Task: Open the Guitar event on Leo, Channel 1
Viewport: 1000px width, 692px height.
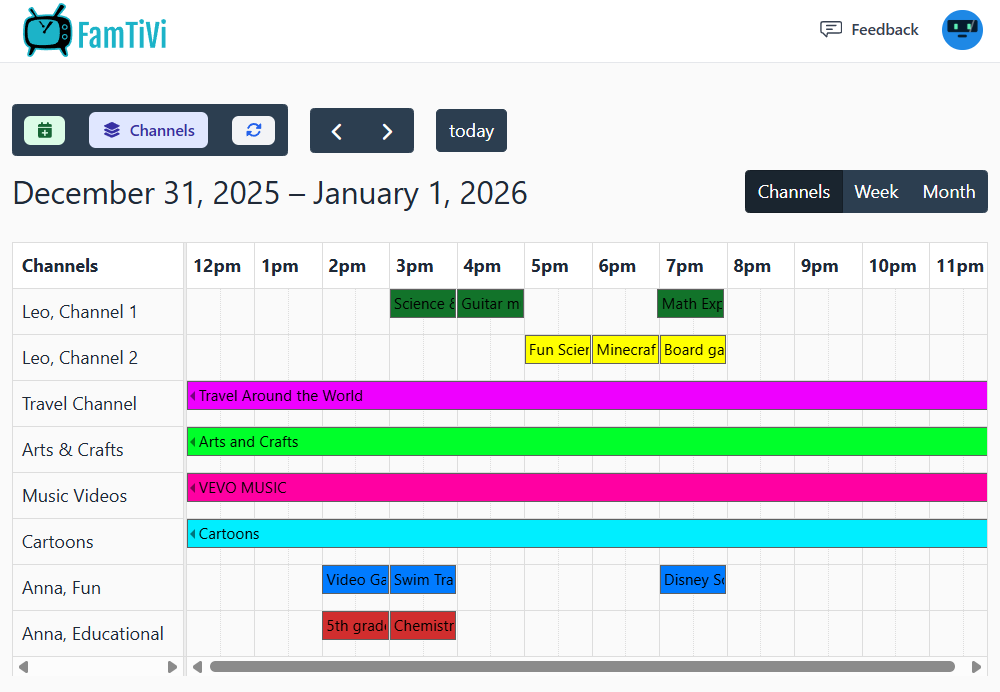Action: pos(490,304)
